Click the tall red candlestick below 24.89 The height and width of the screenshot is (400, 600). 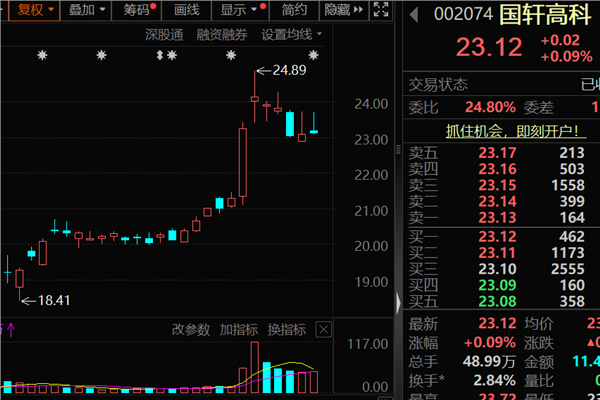(243, 163)
